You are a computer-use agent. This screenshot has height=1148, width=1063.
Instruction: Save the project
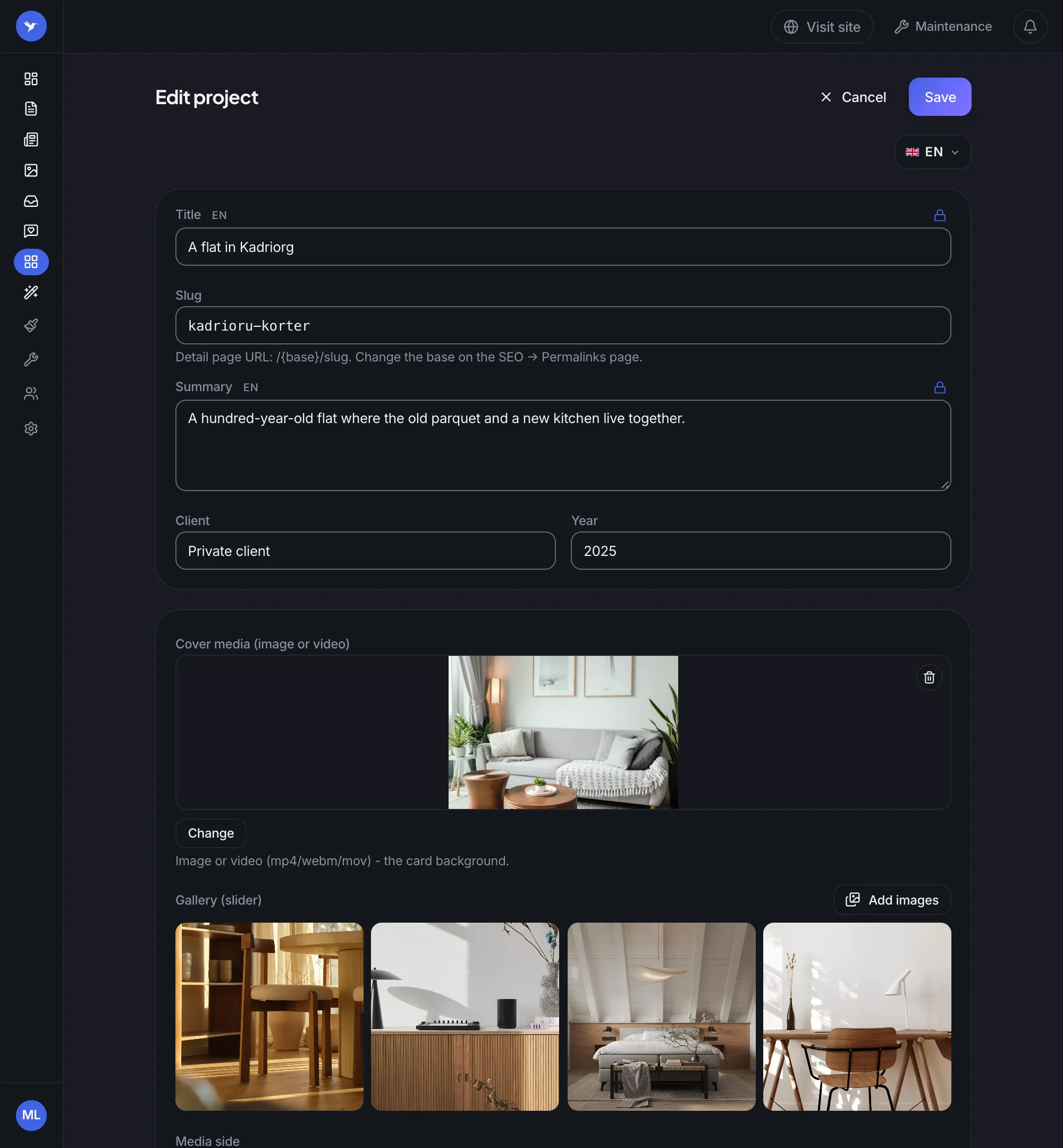click(939, 97)
